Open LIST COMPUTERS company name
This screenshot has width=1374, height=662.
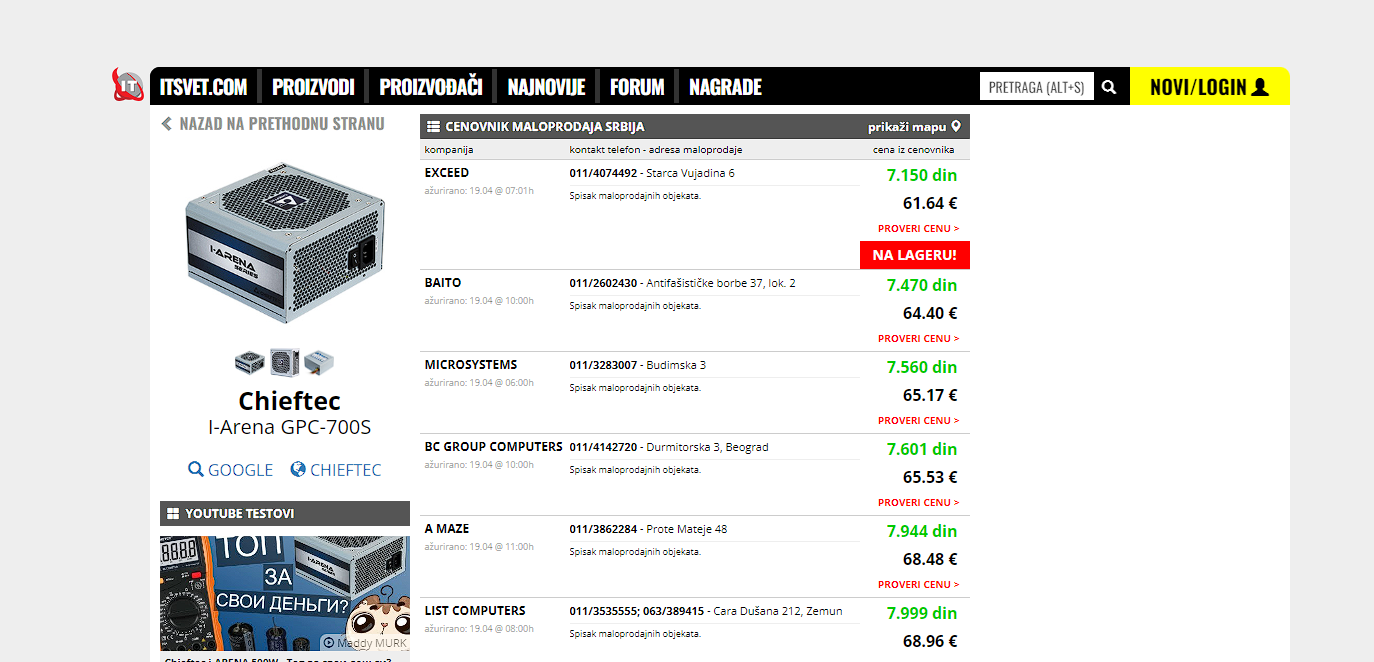[475, 611]
